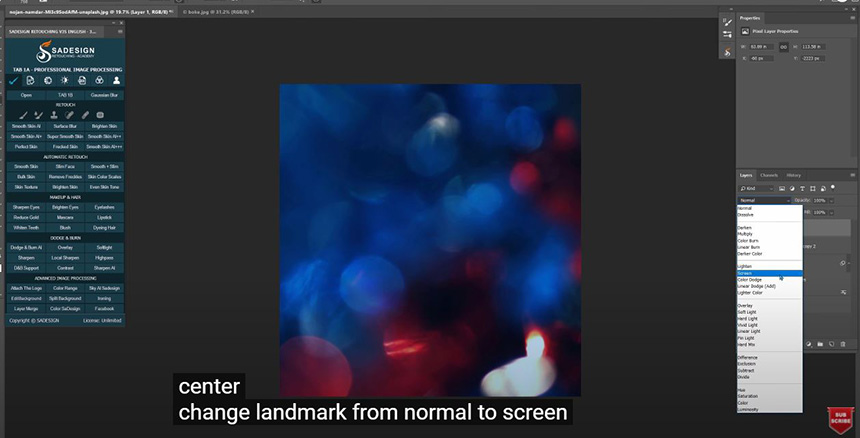Select the stamp tool icon under Retouch

(x=54, y=115)
